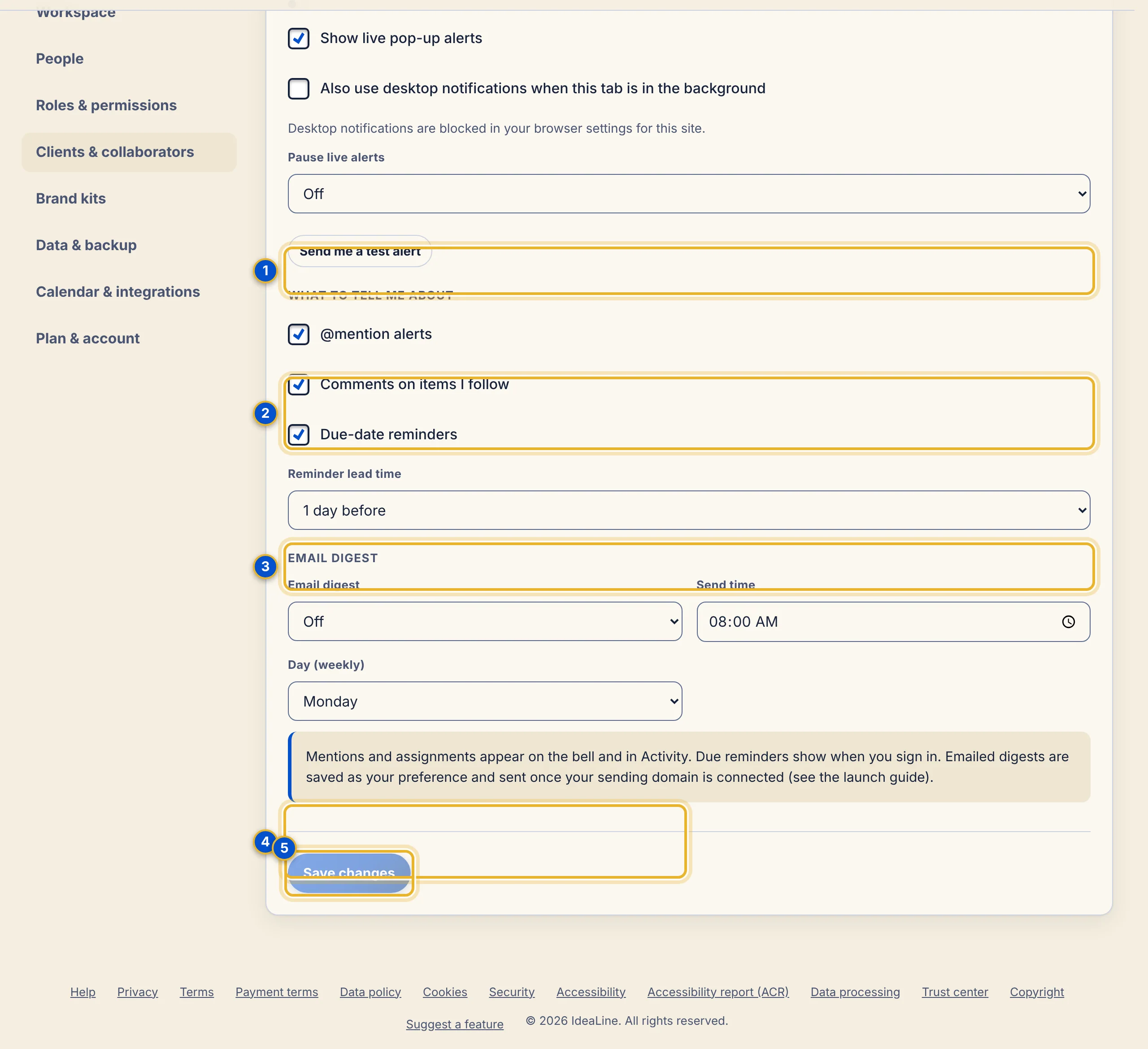
Task: Open the Day (weekly) dropdown
Action: pos(485,701)
